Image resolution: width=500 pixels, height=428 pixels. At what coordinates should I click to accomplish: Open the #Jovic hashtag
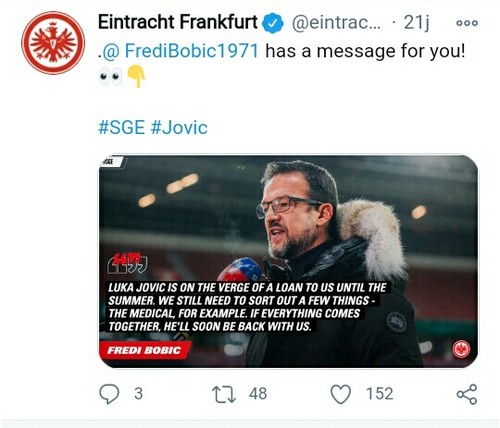[x=179, y=127]
